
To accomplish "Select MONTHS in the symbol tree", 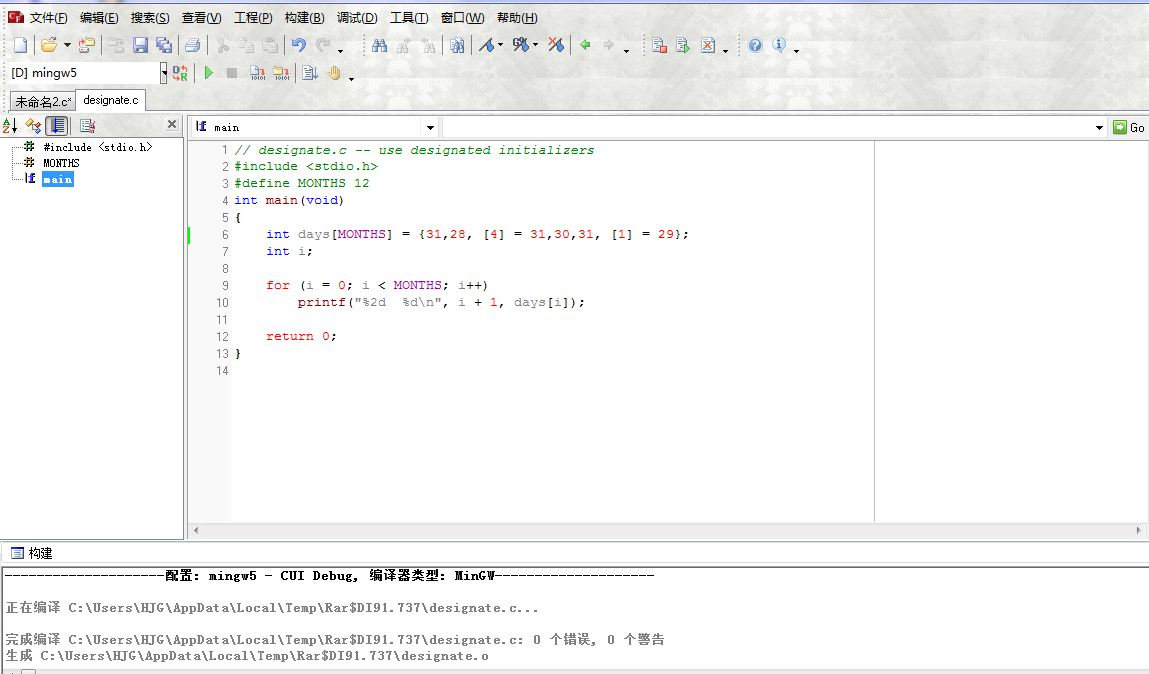I will point(61,163).
